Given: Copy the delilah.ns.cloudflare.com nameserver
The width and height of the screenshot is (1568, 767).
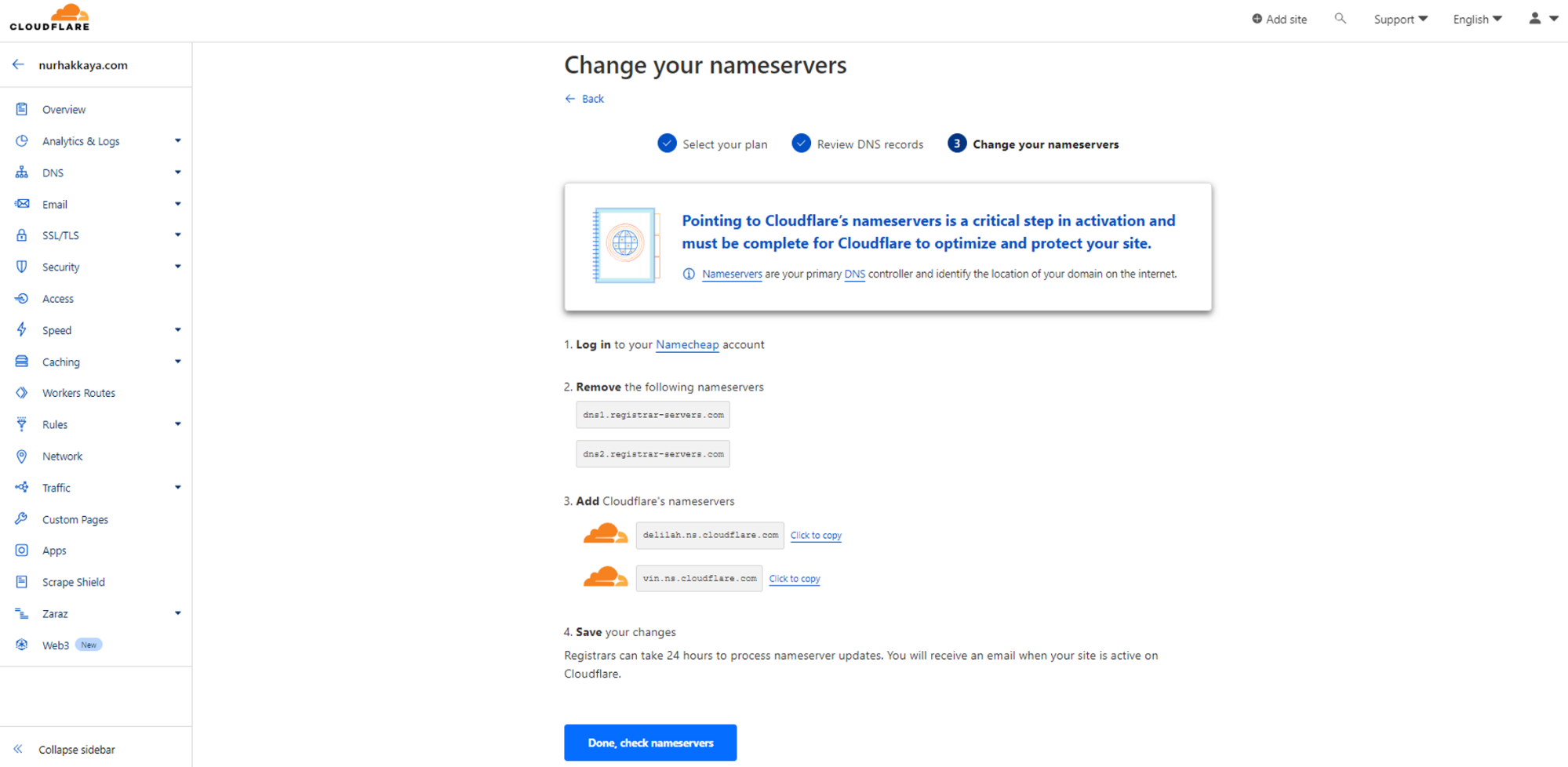Looking at the screenshot, I should [816, 535].
